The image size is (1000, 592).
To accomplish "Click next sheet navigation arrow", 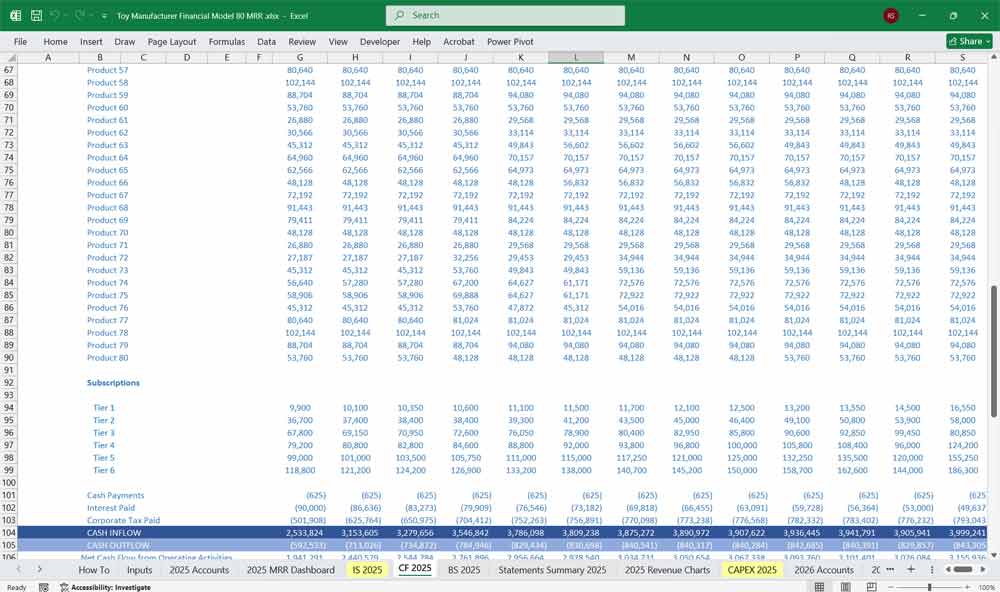I will coord(40,569).
